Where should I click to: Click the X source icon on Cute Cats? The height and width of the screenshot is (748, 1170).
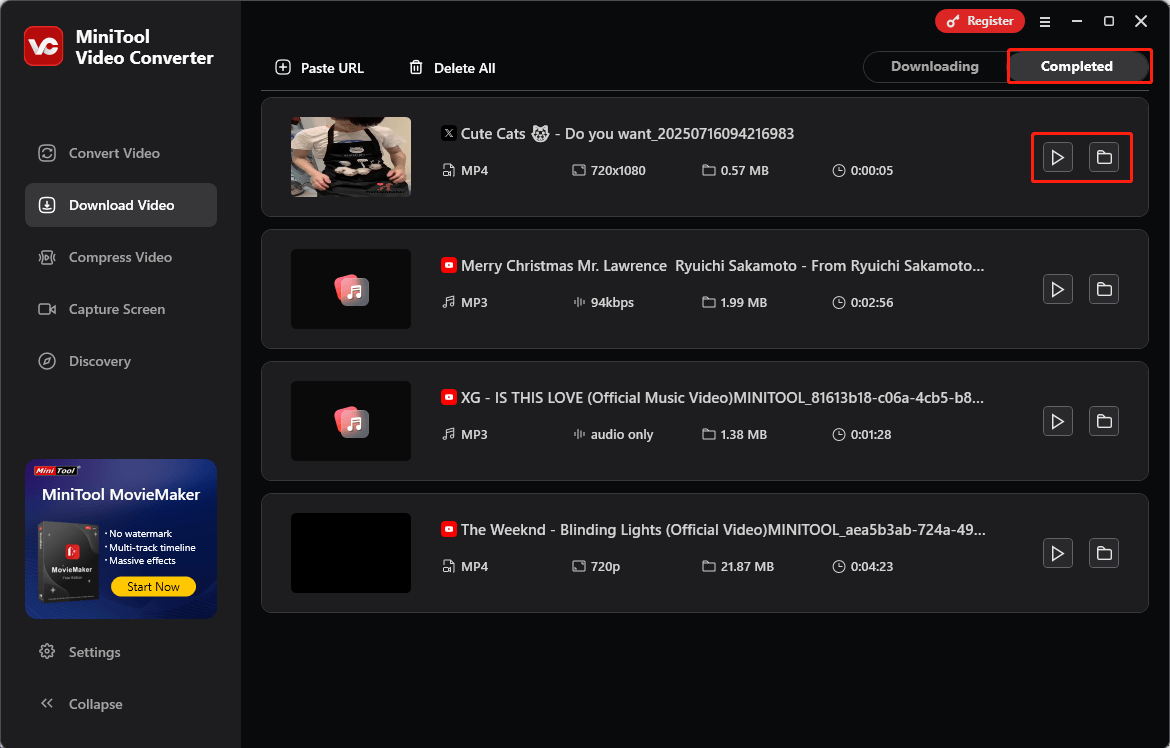448,134
